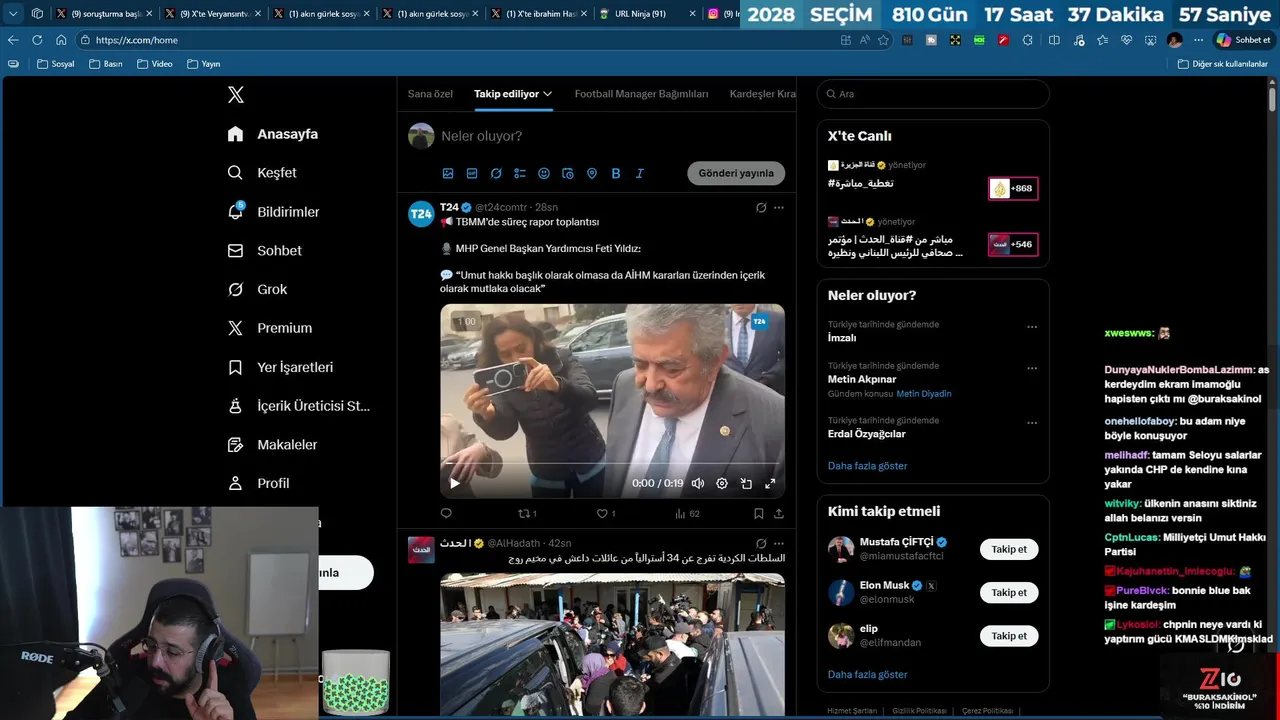
Task: Bookmark the T24 post
Action: 759,514
